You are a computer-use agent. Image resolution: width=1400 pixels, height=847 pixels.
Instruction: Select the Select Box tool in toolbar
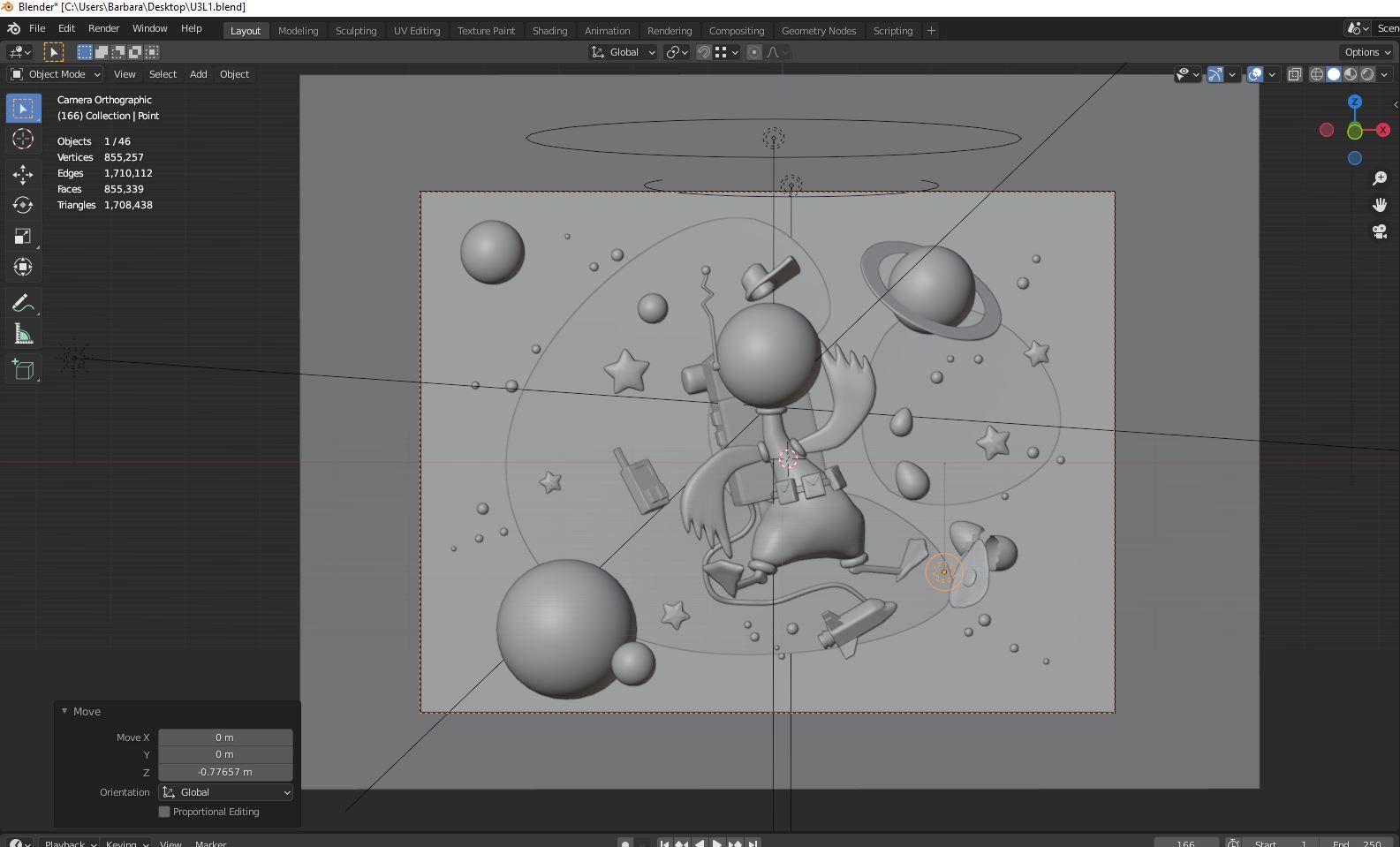click(23, 109)
